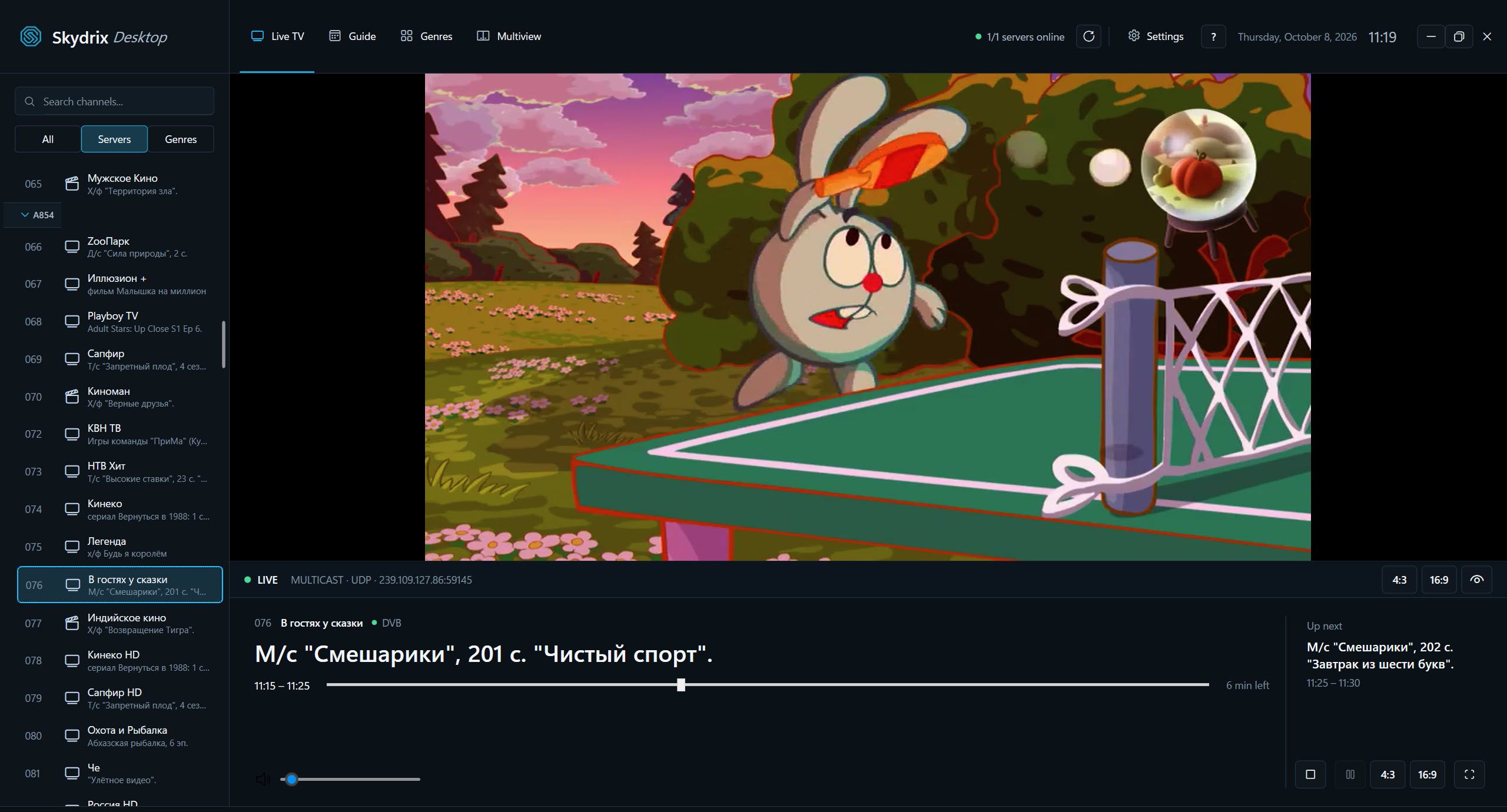Click the Skydrix logo icon
Viewport: 1507px width, 812px height.
tap(31, 36)
